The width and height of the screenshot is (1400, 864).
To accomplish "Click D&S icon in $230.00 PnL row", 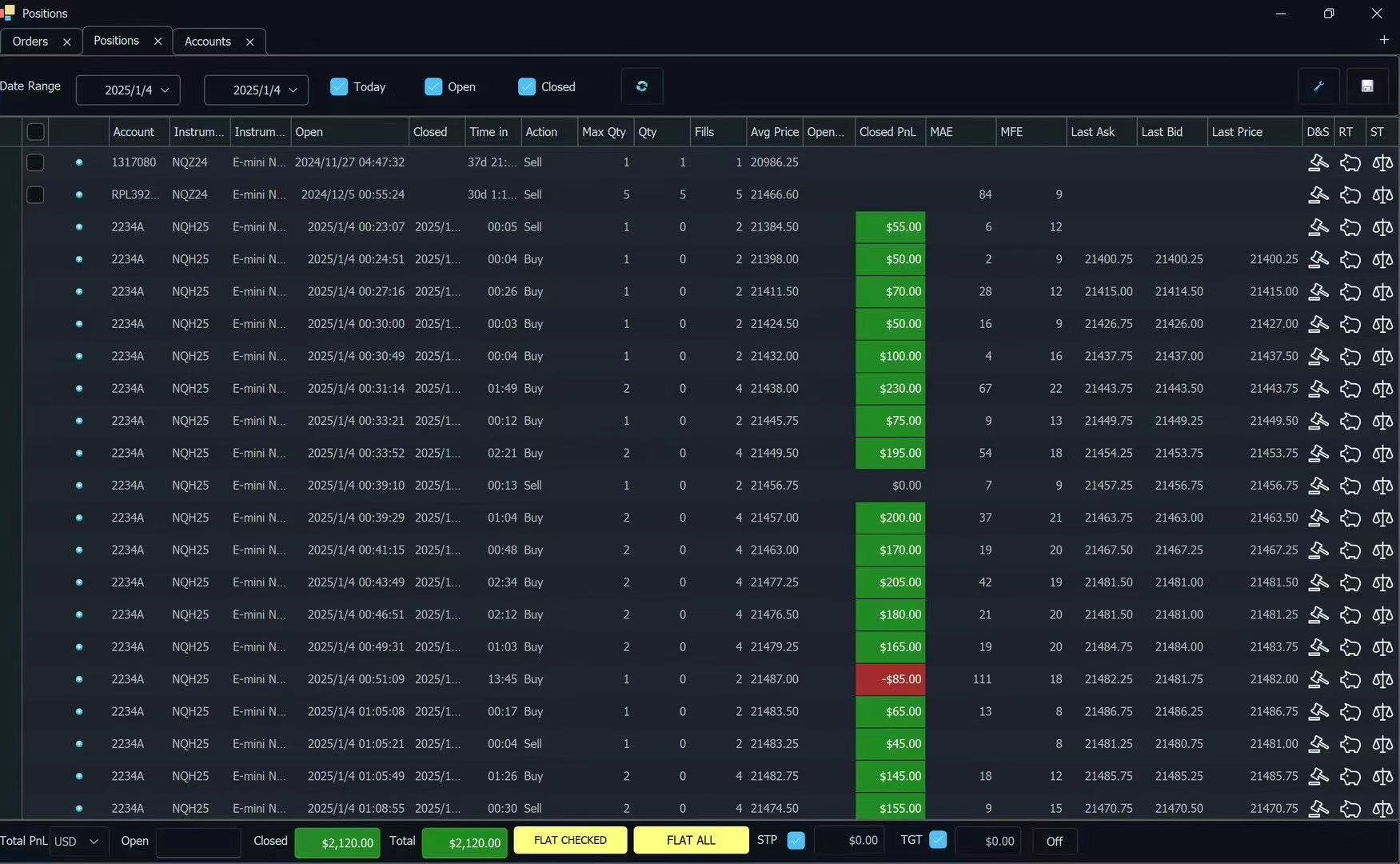I will [1318, 389].
